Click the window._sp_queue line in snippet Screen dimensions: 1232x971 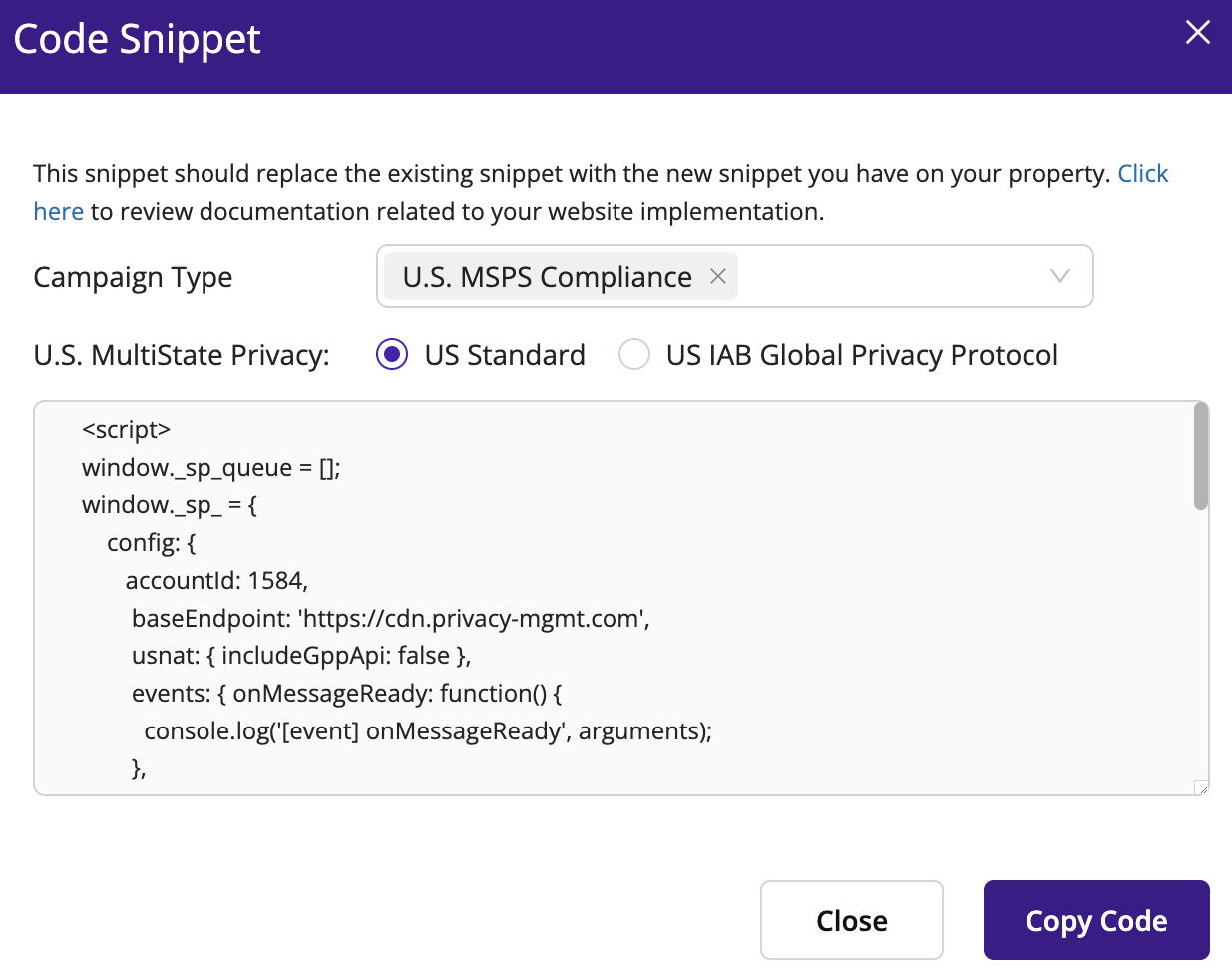[x=211, y=467]
